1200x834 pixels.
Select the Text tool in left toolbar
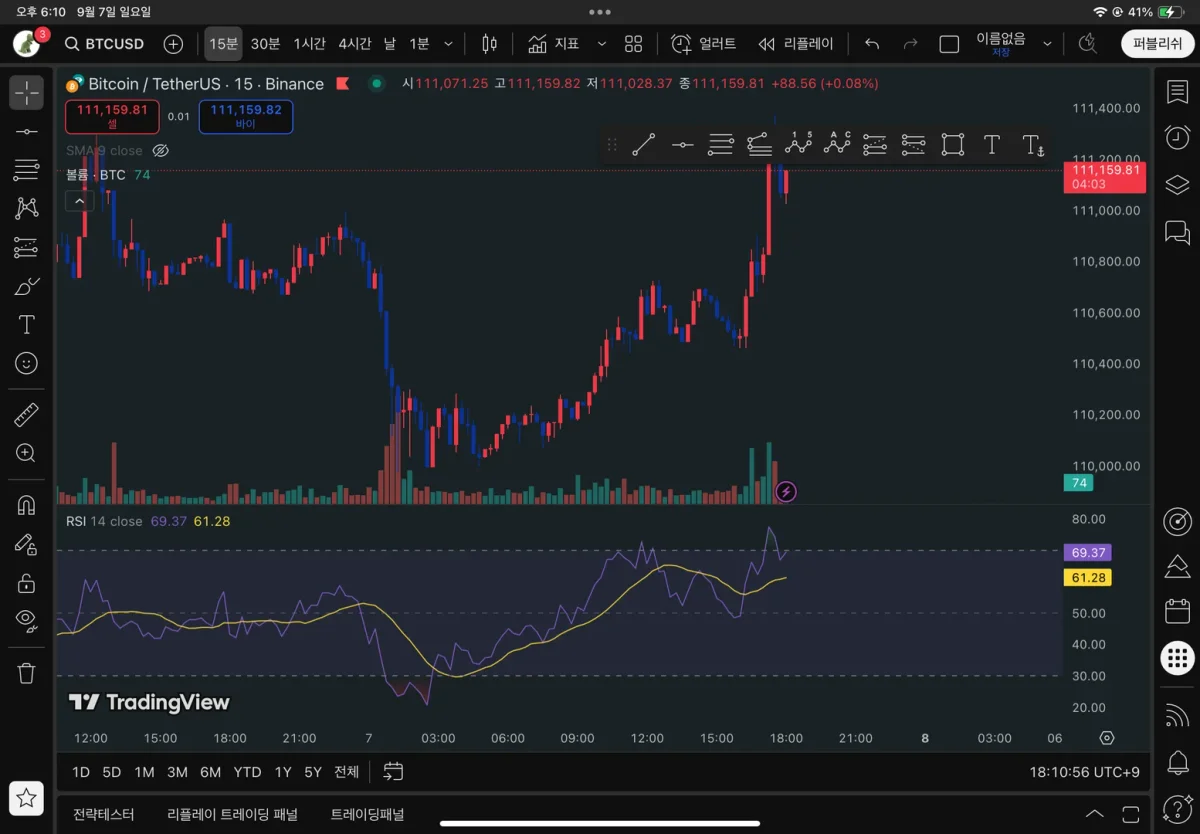click(26, 325)
